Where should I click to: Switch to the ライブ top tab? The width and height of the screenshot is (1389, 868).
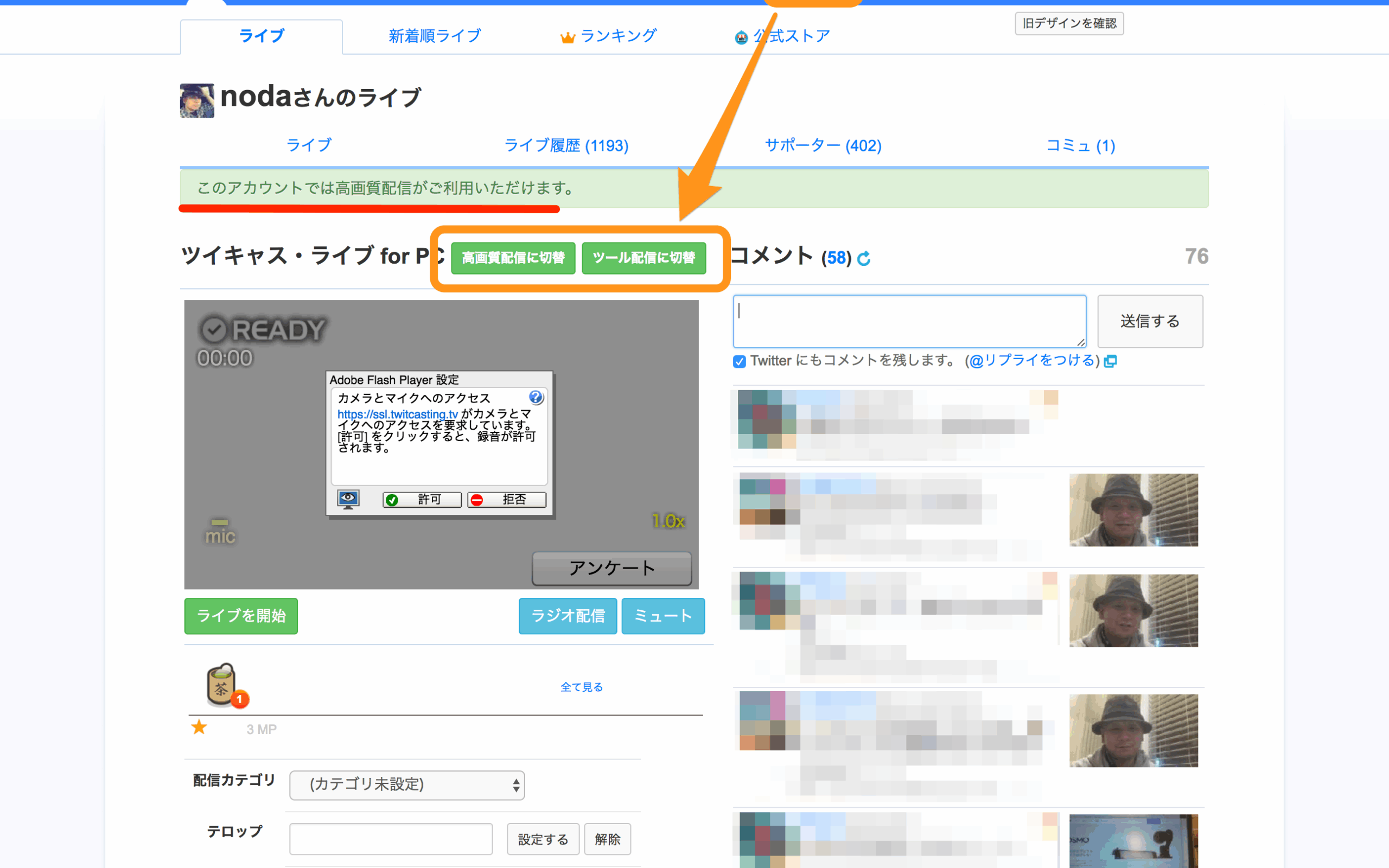(x=262, y=36)
